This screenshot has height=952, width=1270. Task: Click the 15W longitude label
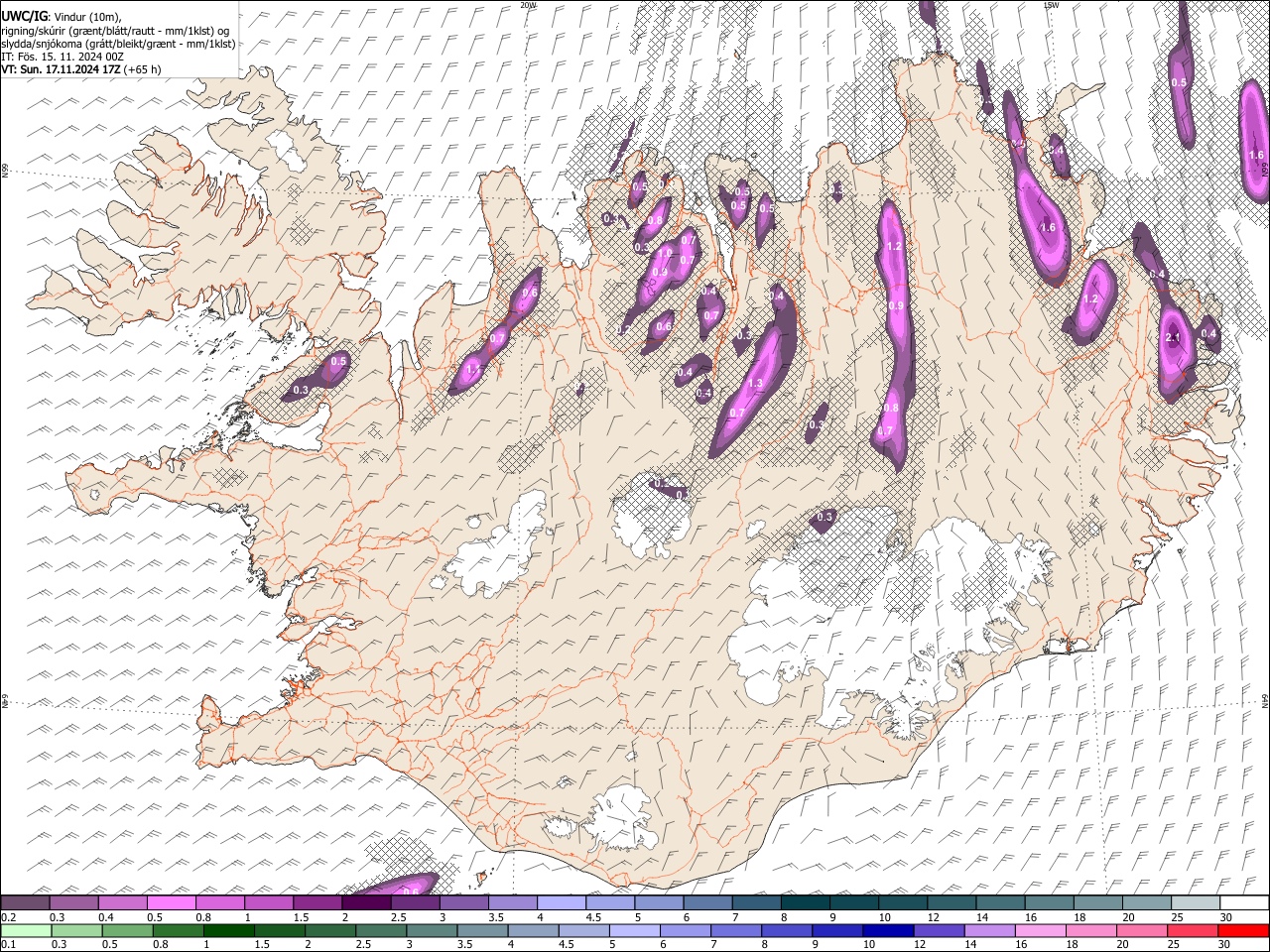click(1052, 5)
